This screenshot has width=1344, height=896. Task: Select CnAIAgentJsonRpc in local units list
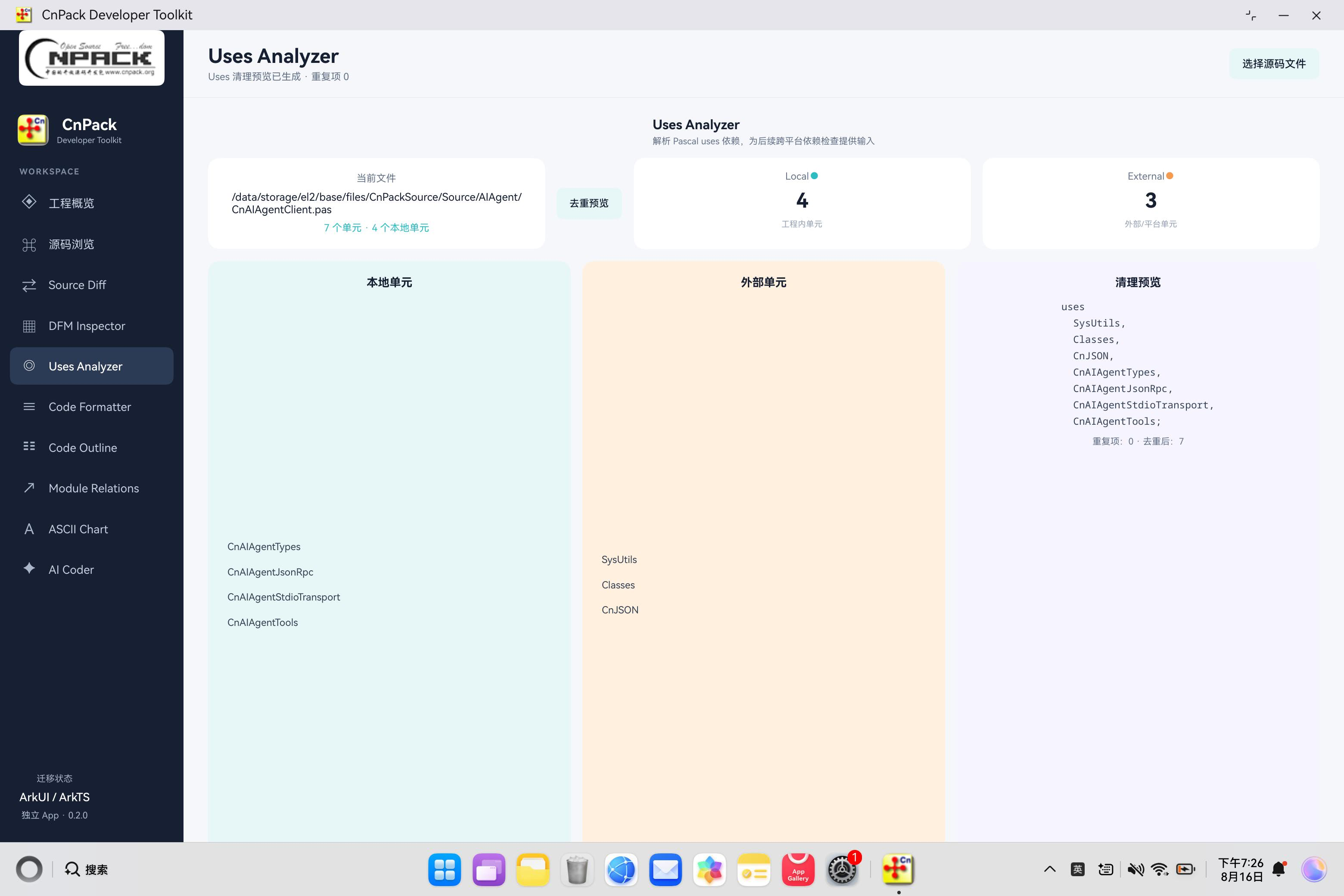[270, 572]
